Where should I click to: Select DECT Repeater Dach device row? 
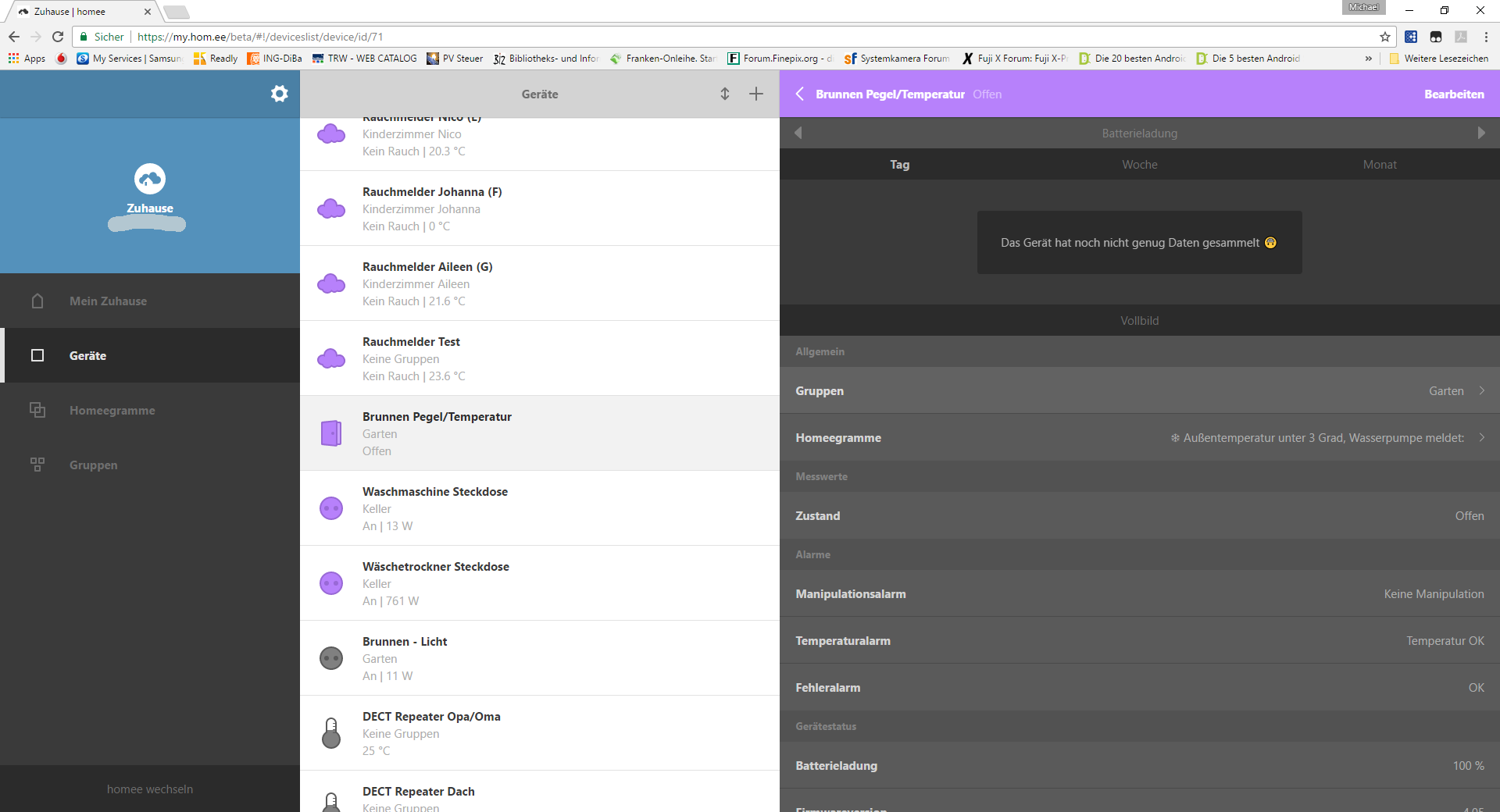pos(540,792)
